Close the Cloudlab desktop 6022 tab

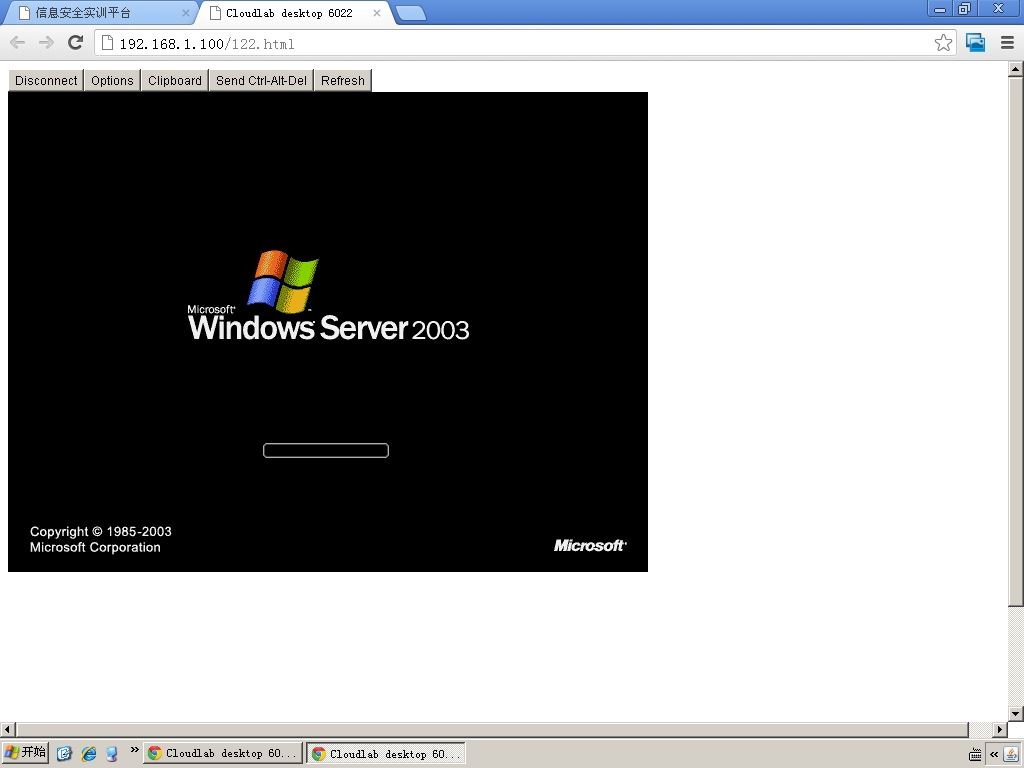[x=377, y=12]
